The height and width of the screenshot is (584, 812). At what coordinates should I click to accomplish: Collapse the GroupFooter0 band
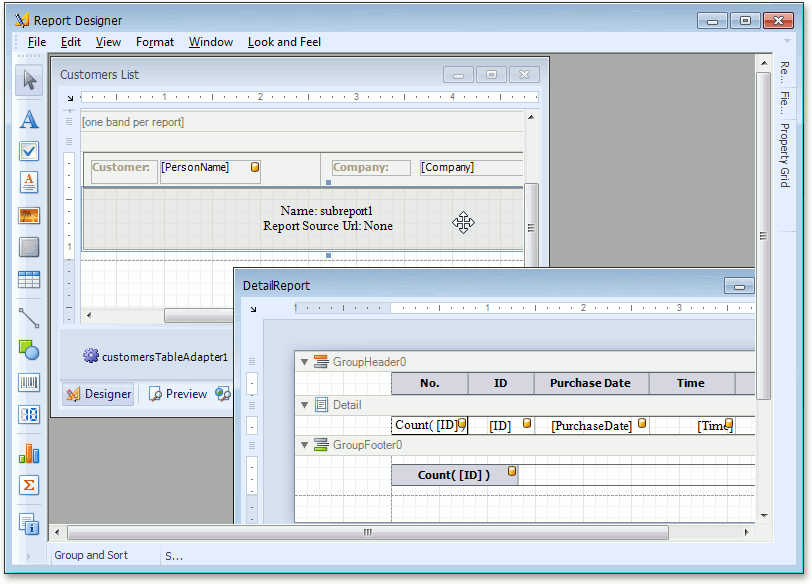click(x=305, y=445)
